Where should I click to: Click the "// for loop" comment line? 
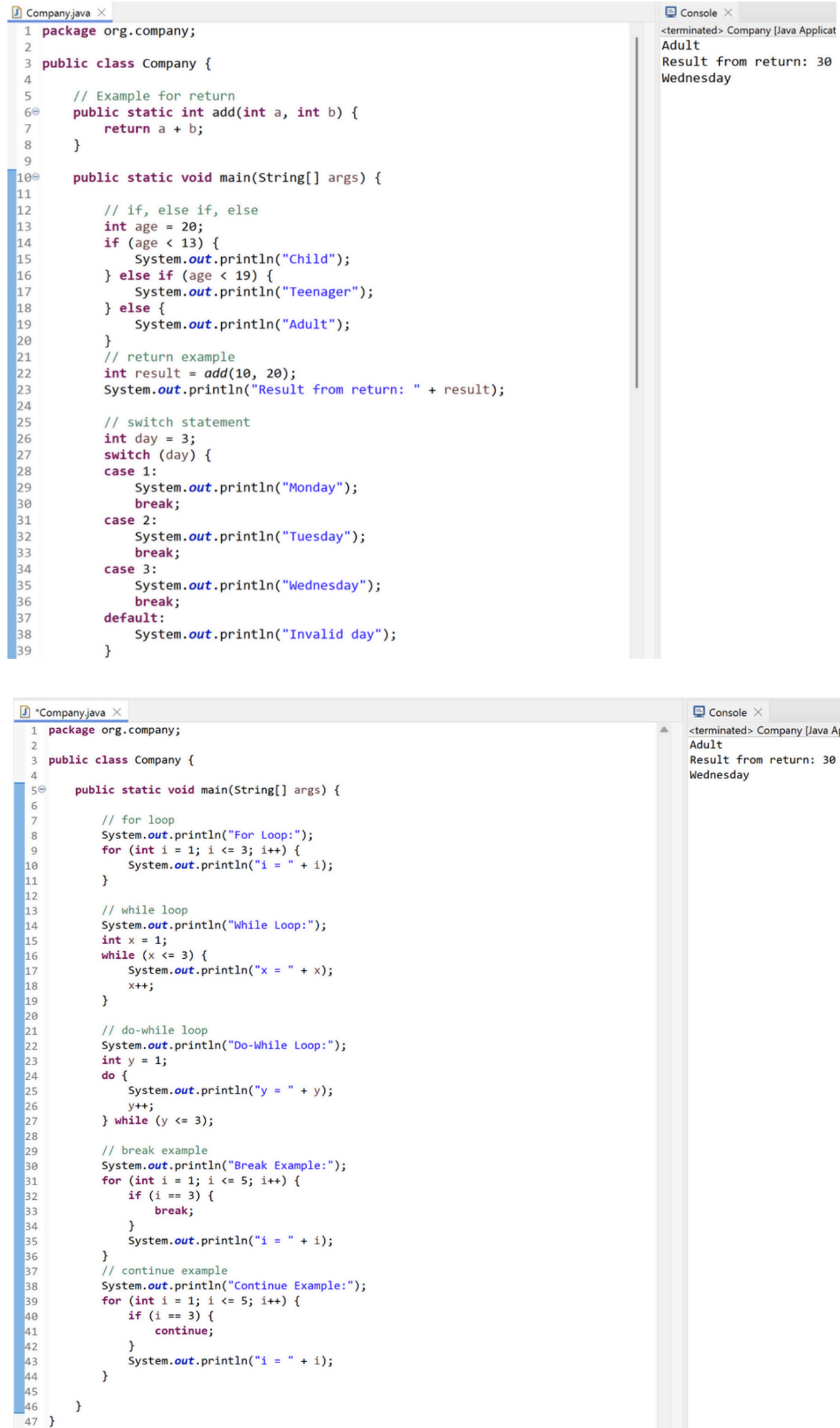click(138, 820)
